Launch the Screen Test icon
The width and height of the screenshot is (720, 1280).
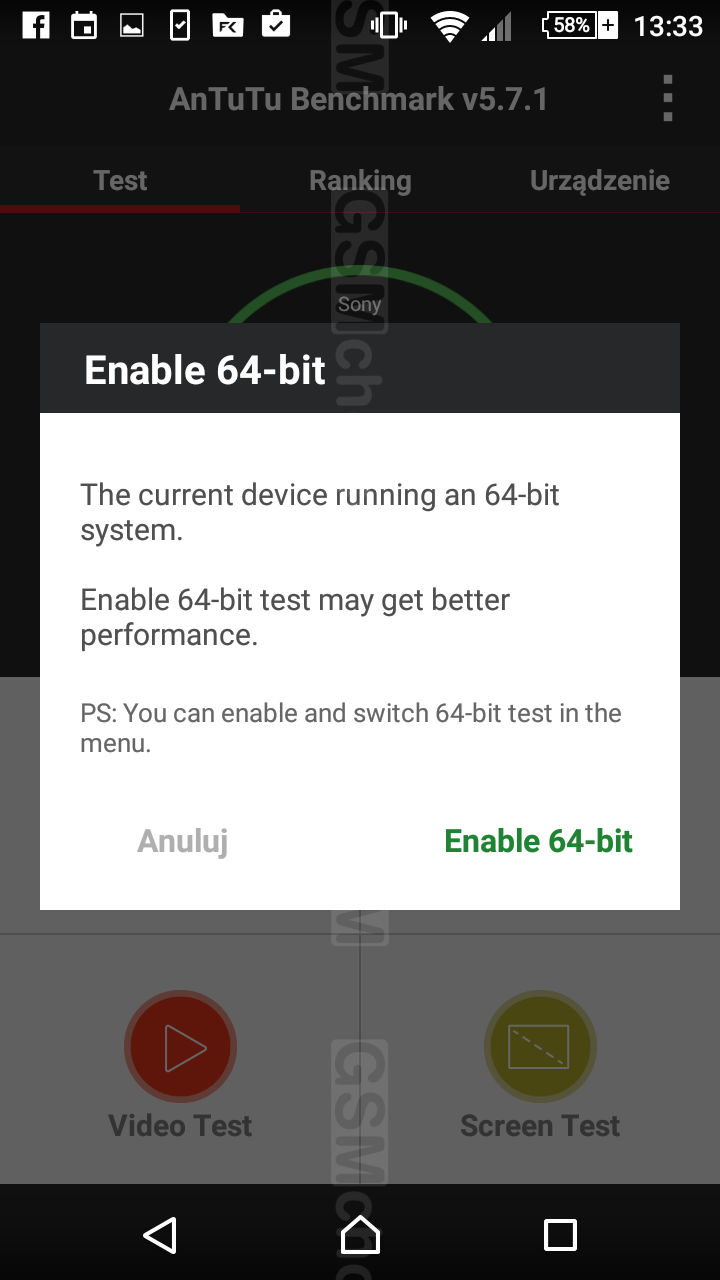point(540,1047)
